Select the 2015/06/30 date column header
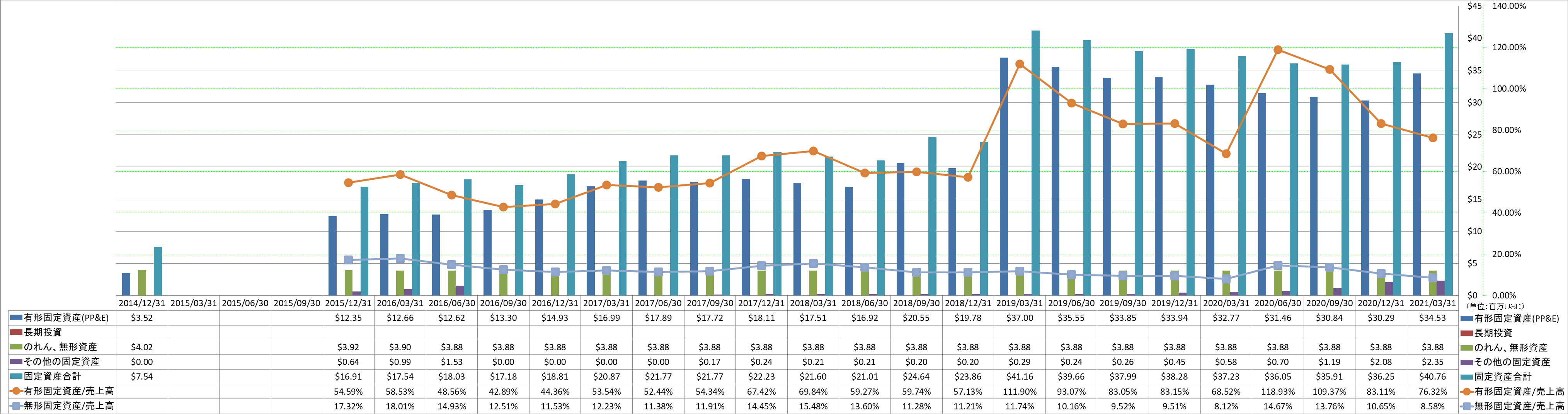Screen dimensions: 1568x414 245,303
